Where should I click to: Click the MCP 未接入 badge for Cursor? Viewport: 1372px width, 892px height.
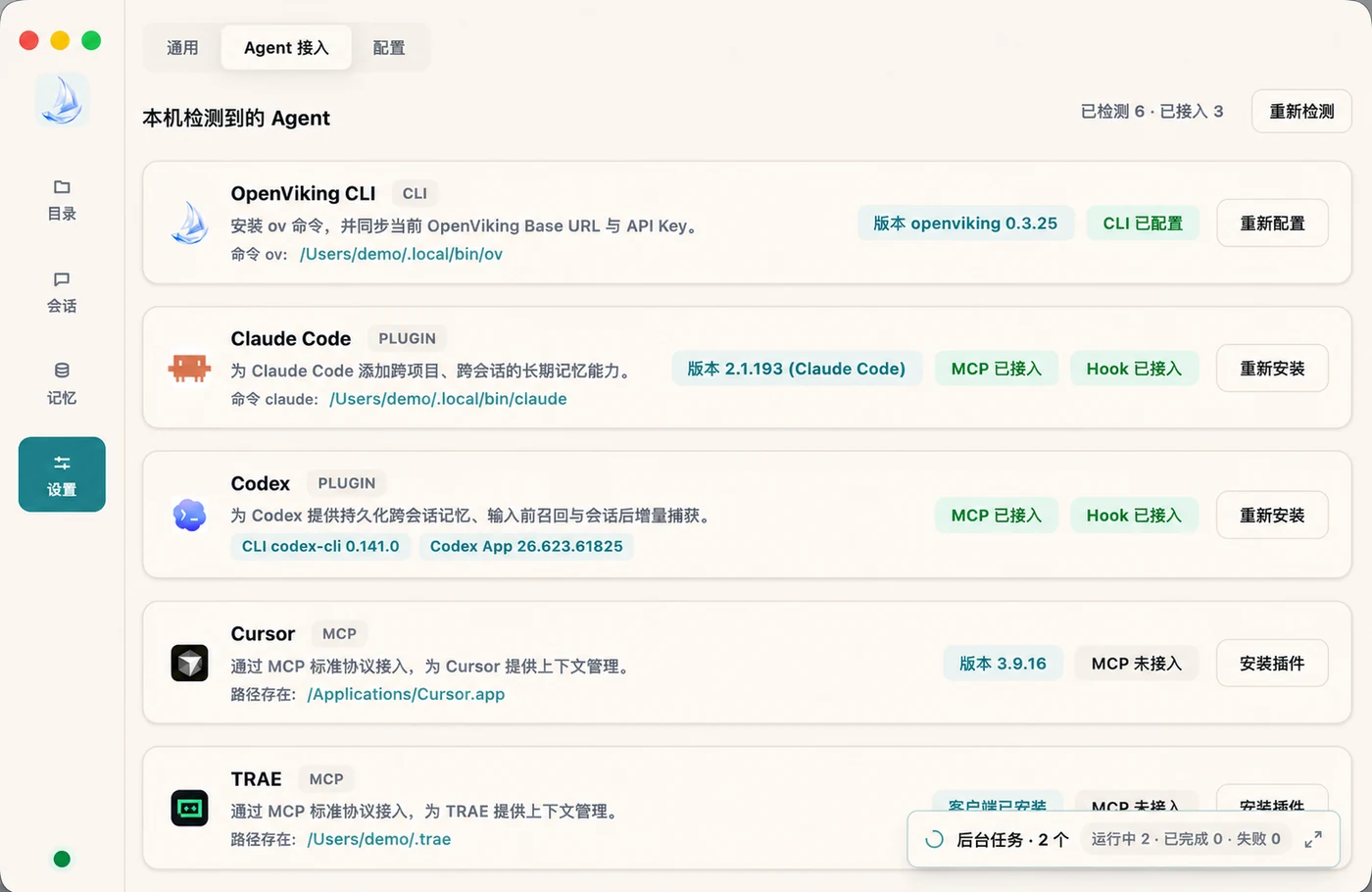pos(1137,664)
